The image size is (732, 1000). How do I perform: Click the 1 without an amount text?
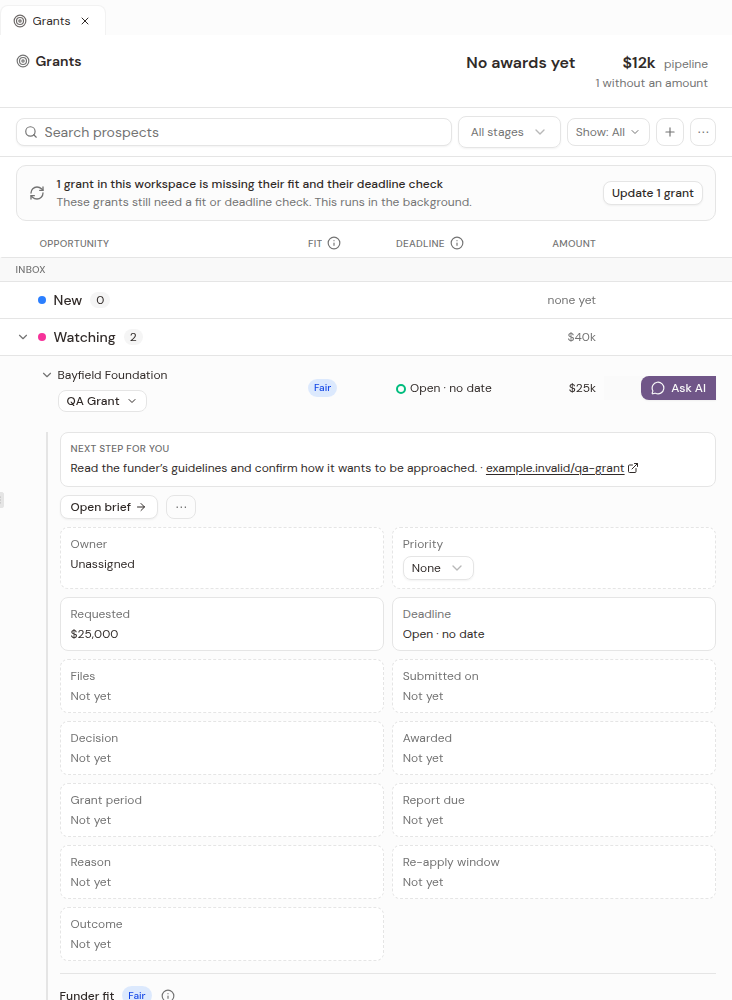[x=652, y=83]
